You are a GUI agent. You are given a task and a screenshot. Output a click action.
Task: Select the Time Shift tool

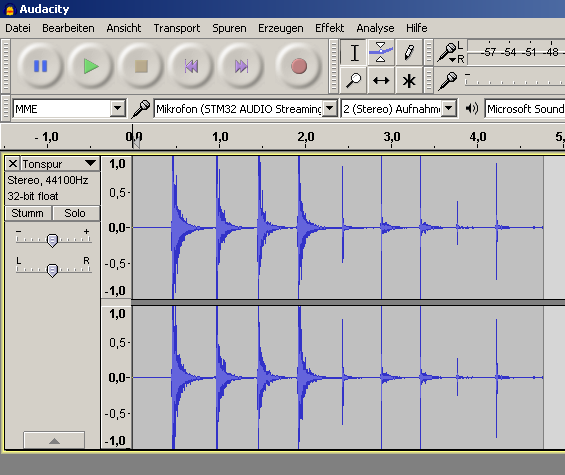pos(381,80)
